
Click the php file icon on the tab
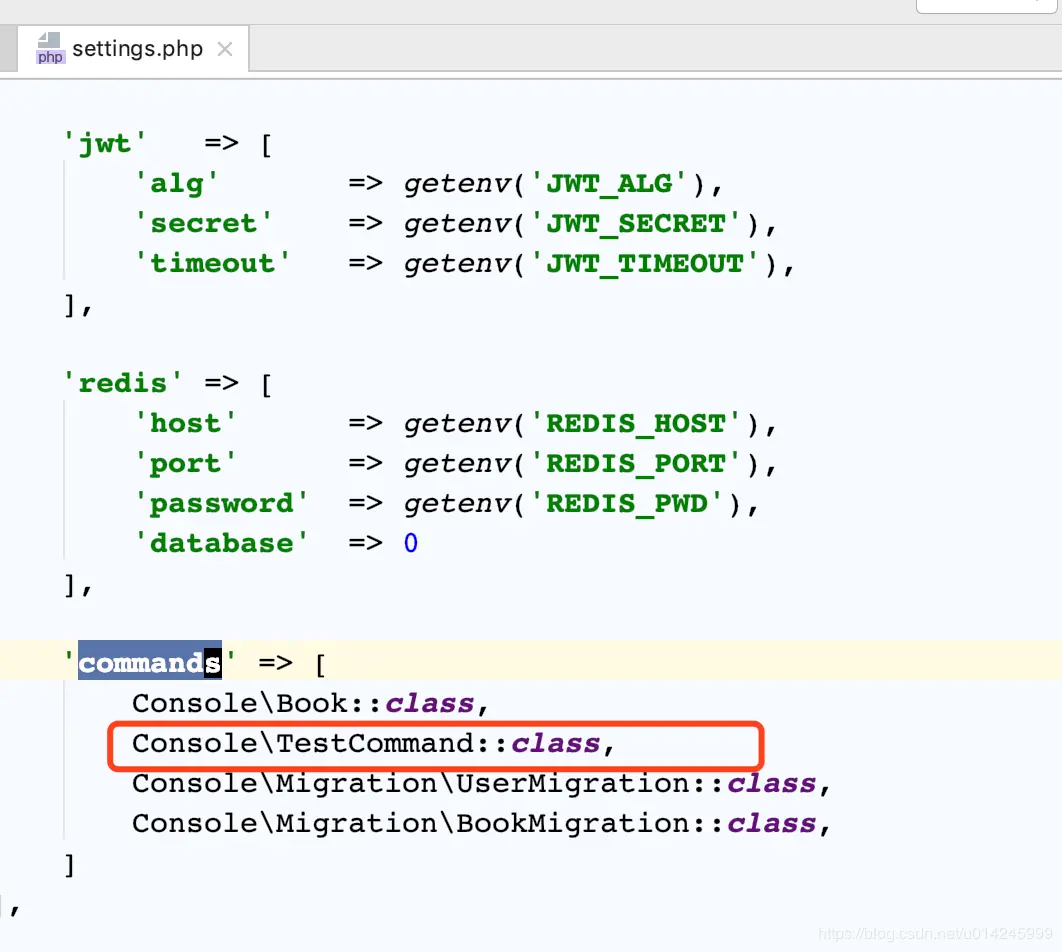50,49
